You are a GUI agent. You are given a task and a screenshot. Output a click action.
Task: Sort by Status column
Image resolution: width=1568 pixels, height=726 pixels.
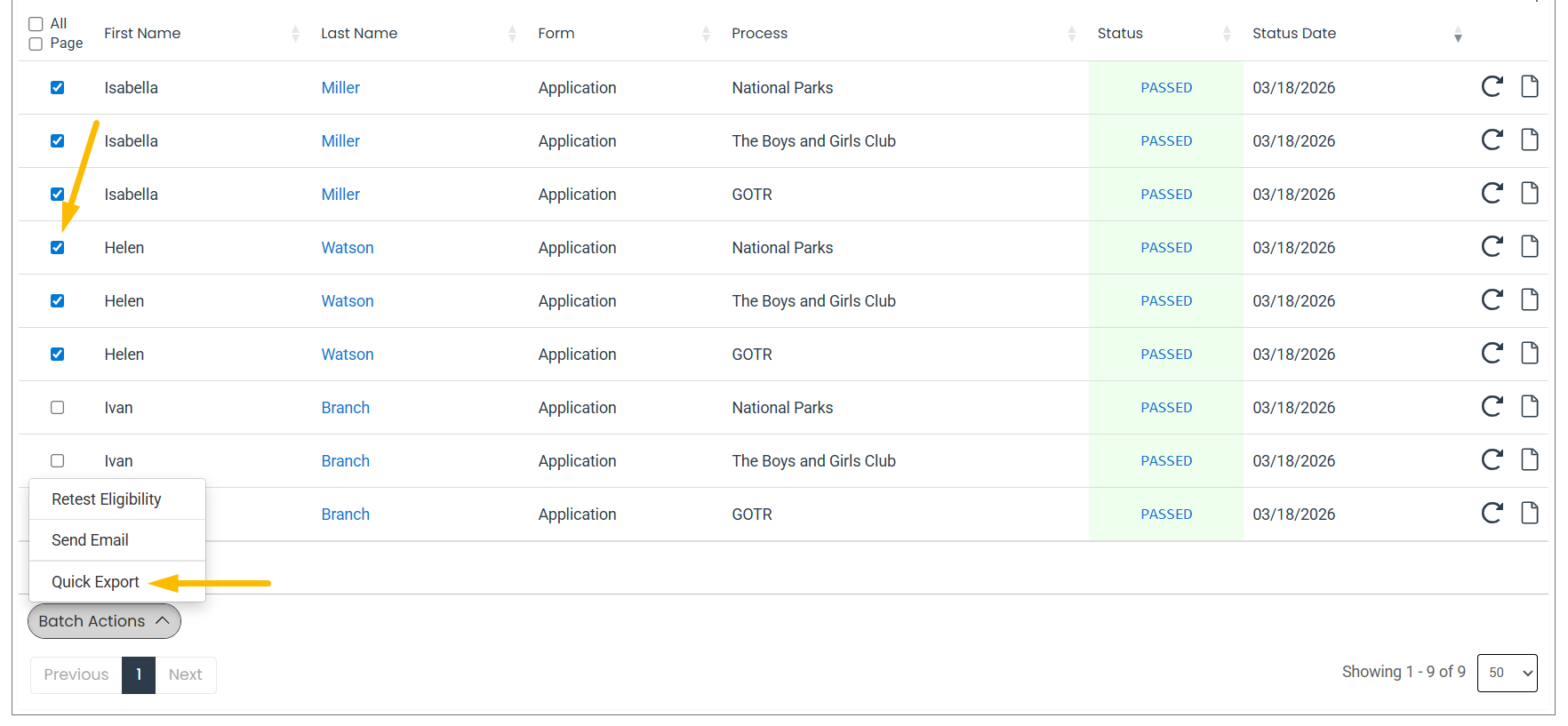(x=1227, y=34)
